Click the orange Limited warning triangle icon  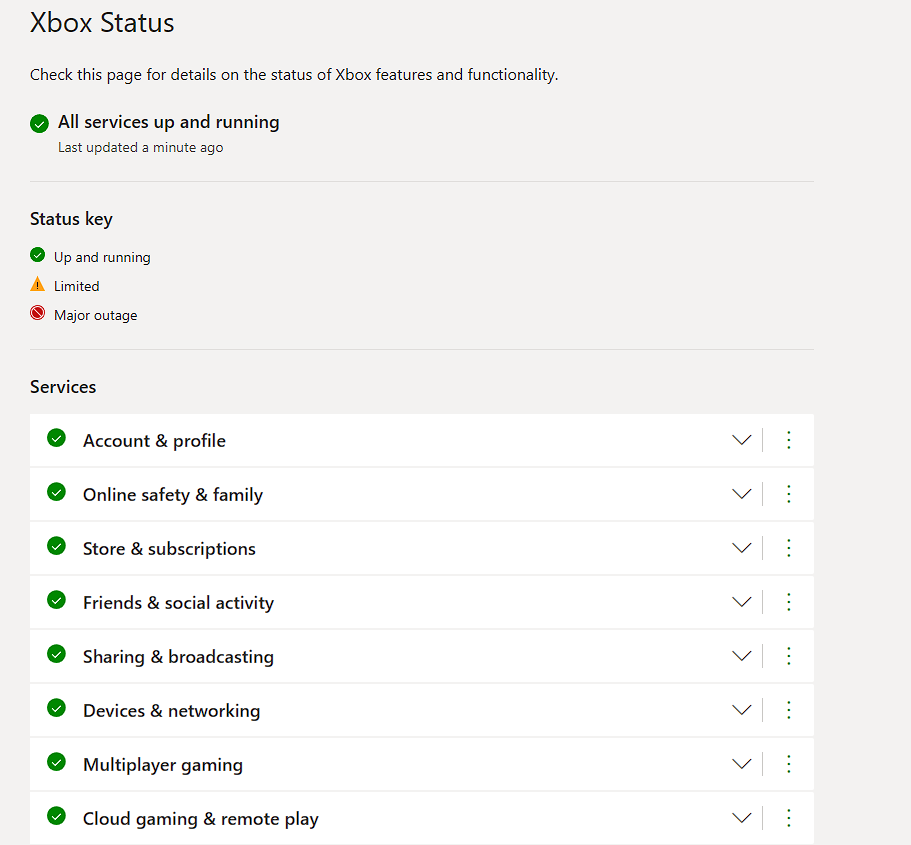click(37, 284)
